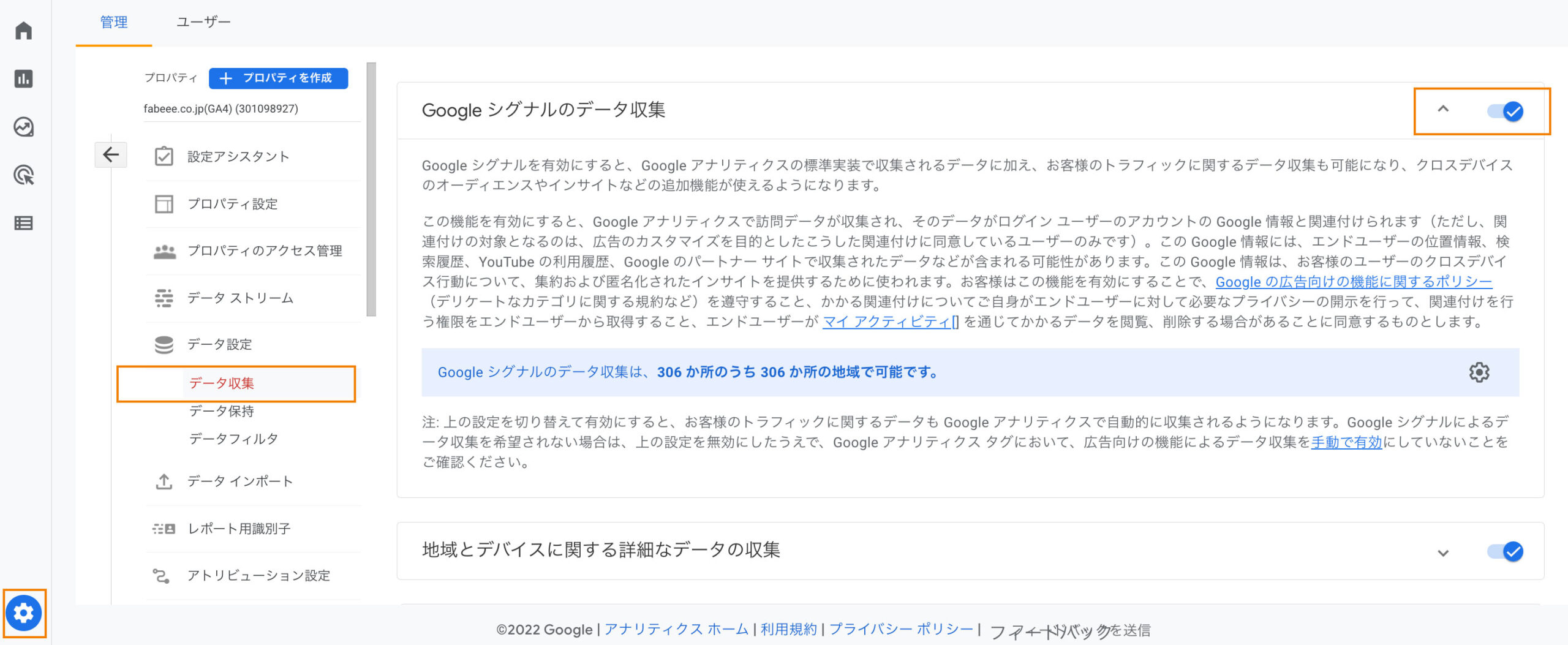Click the property name fabeee.co.jp(GA4) (301098927)
Viewport: 1568px width, 645px height.
click(x=221, y=108)
